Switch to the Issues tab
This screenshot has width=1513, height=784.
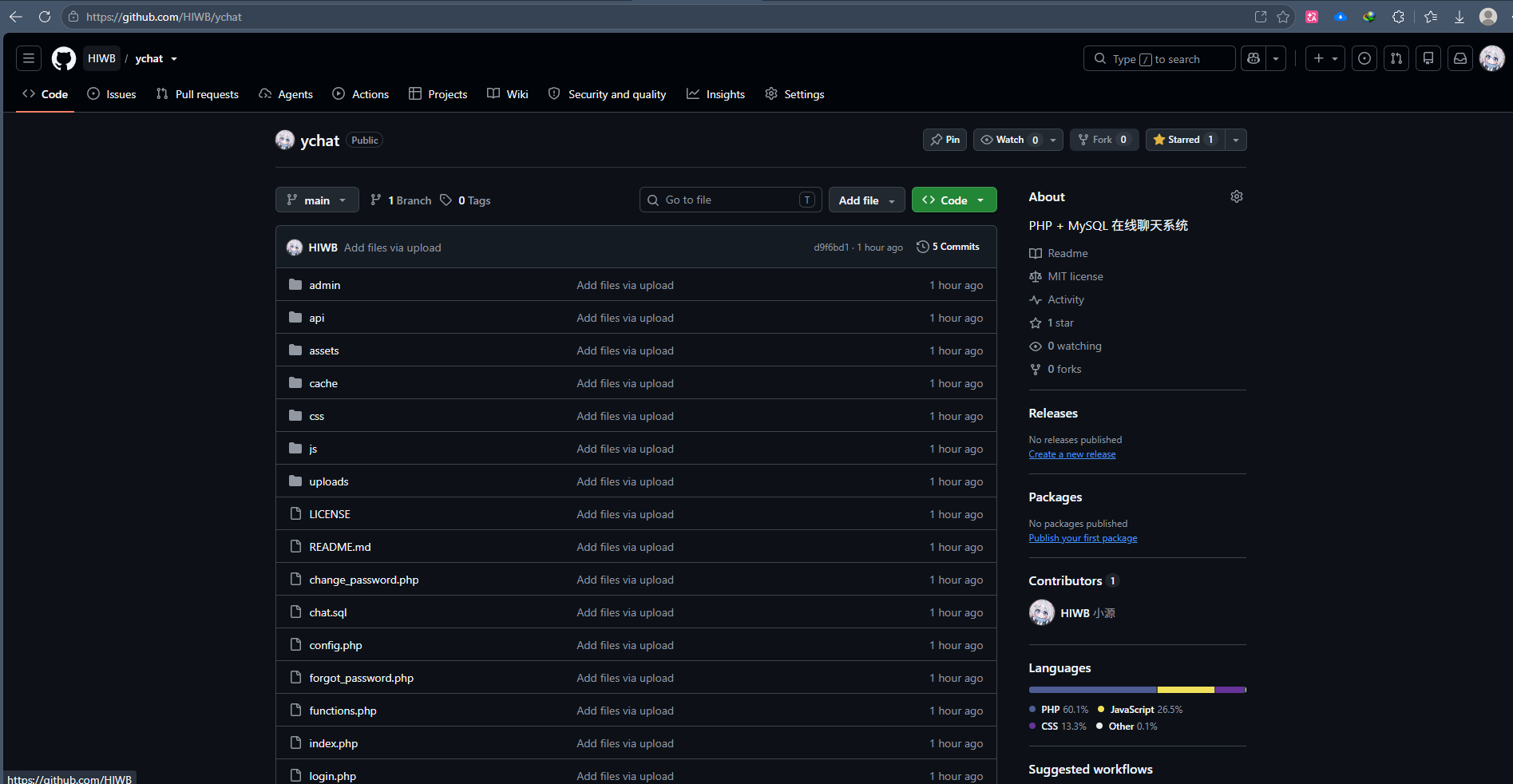pos(112,94)
